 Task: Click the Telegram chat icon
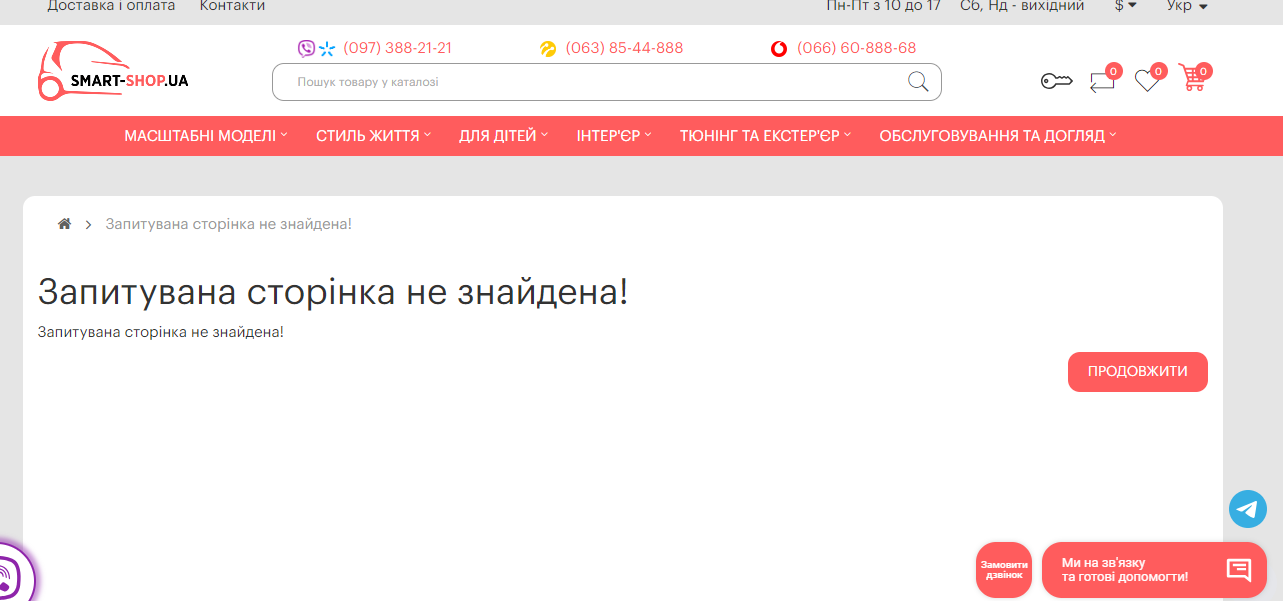pos(1247,509)
